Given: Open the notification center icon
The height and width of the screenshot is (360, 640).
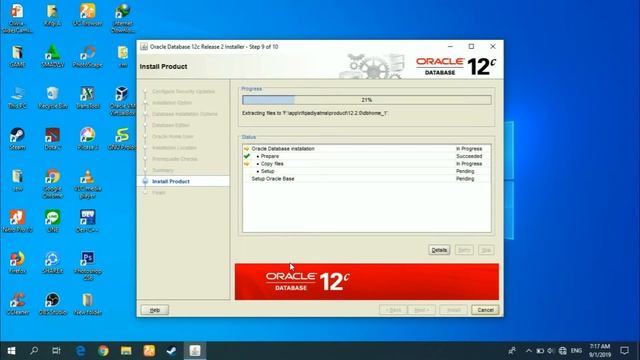Looking at the screenshot, I should point(624,351).
